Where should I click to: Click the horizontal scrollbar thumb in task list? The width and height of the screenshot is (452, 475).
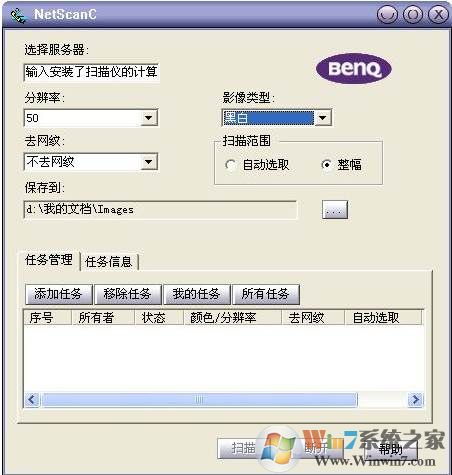pos(199,399)
